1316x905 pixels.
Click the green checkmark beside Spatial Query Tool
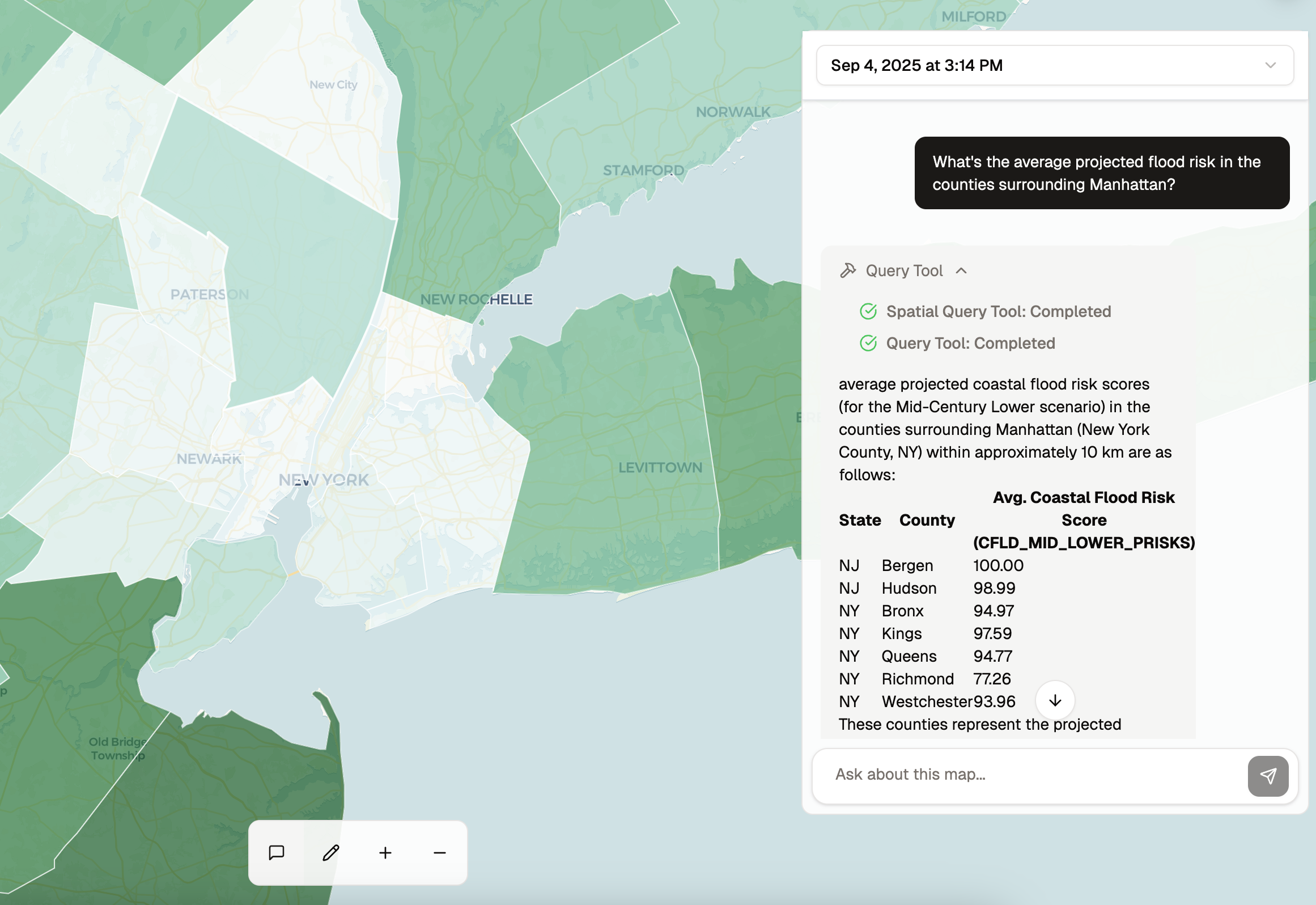tap(868, 311)
